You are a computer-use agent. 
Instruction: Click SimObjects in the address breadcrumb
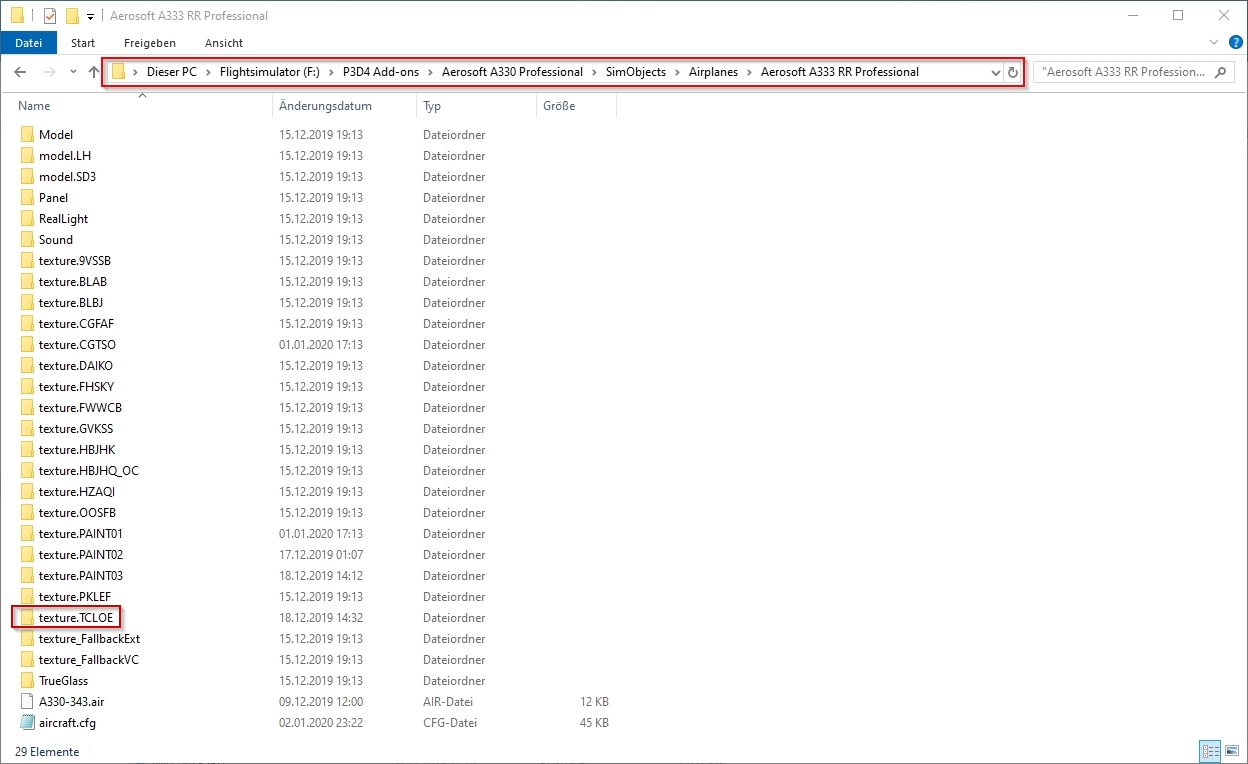pyautogui.click(x=635, y=72)
